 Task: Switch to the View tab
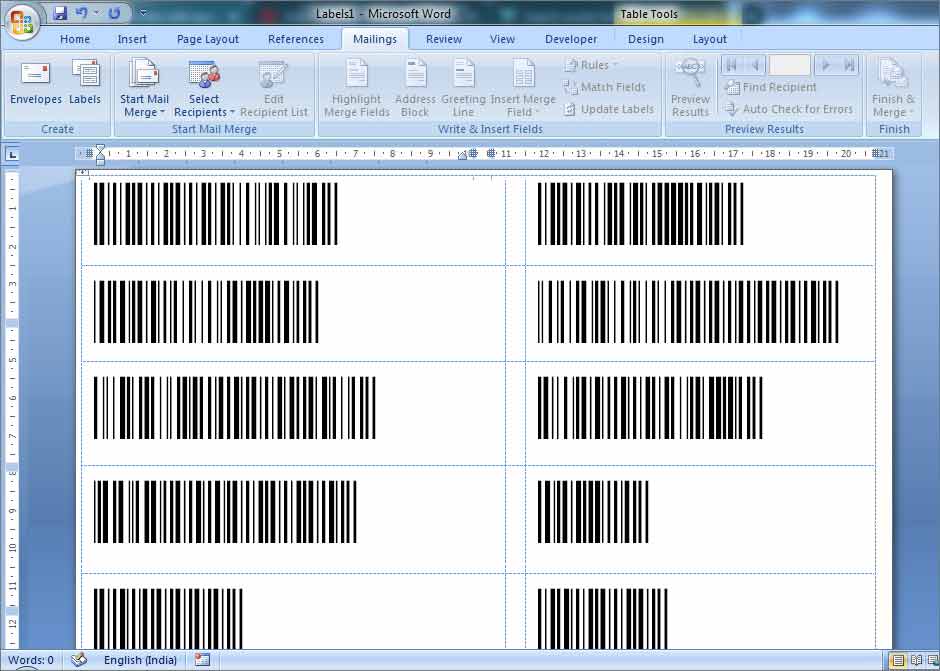coord(502,40)
